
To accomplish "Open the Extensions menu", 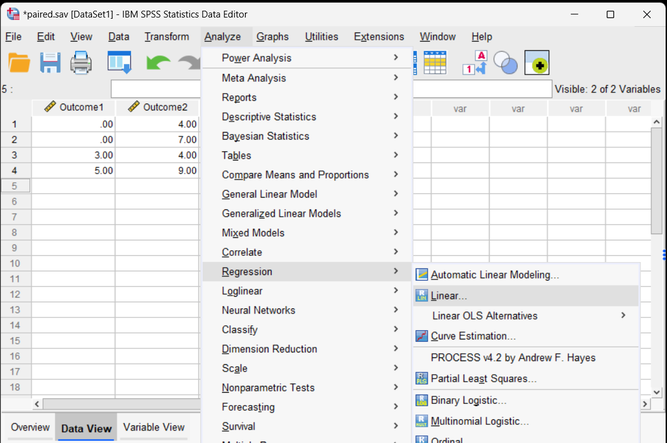I will coord(379,37).
